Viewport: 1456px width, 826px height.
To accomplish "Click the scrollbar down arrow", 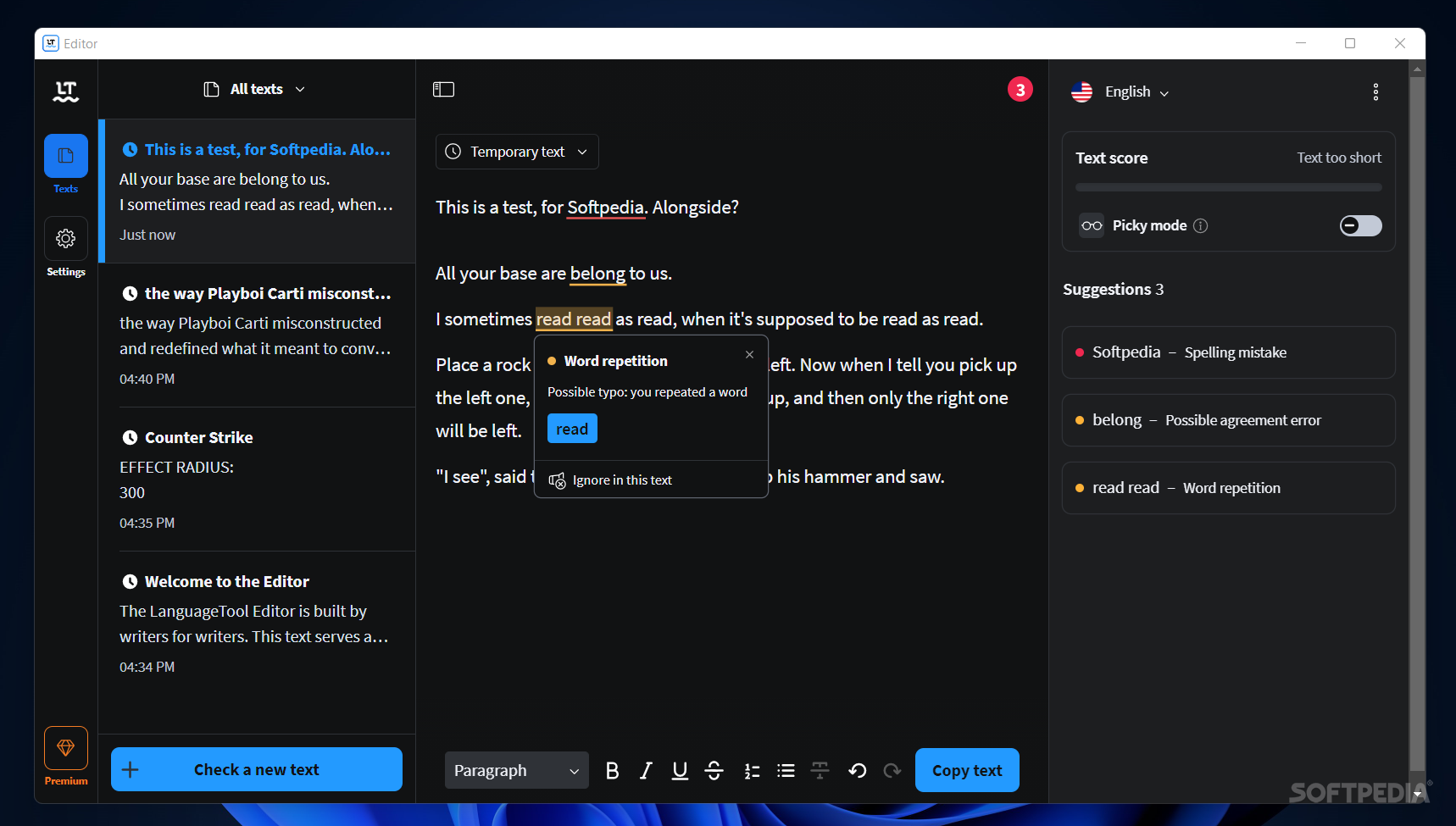I will click(x=1417, y=795).
